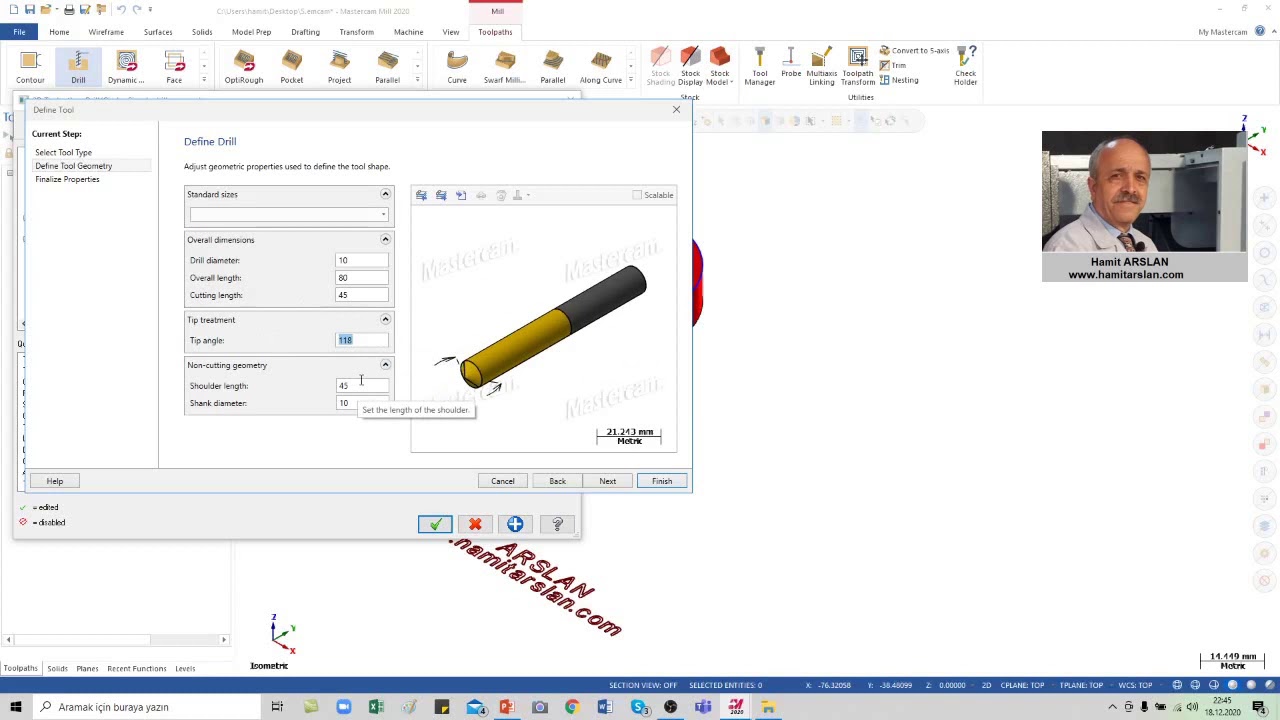Open the Transform ribbon tab
The width and height of the screenshot is (1280, 720).
click(x=356, y=32)
